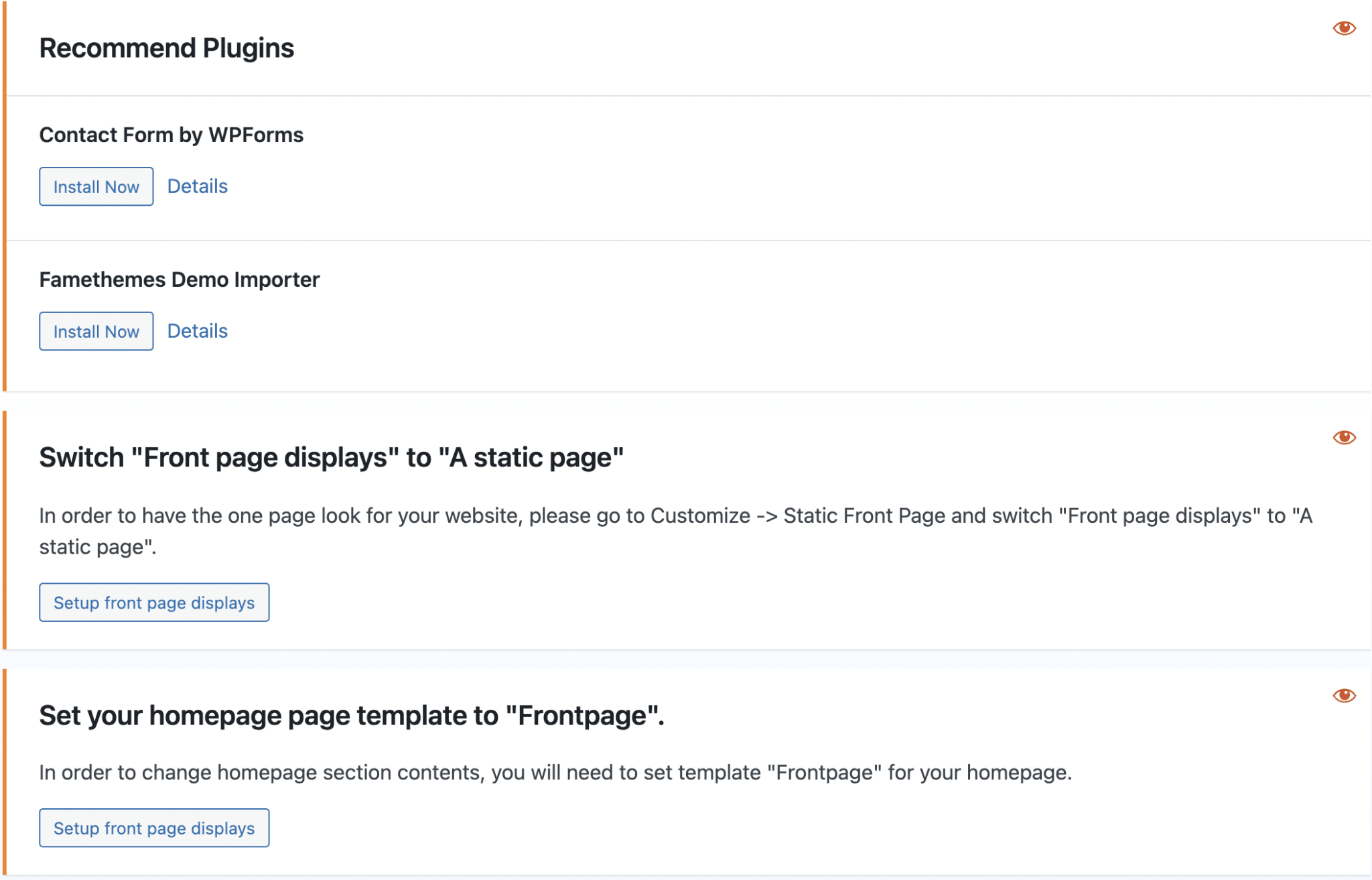View Details for Famethemes Demo Importer
The height and width of the screenshot is (880, 1372).
pyautogui.click(x=197, y=331)
